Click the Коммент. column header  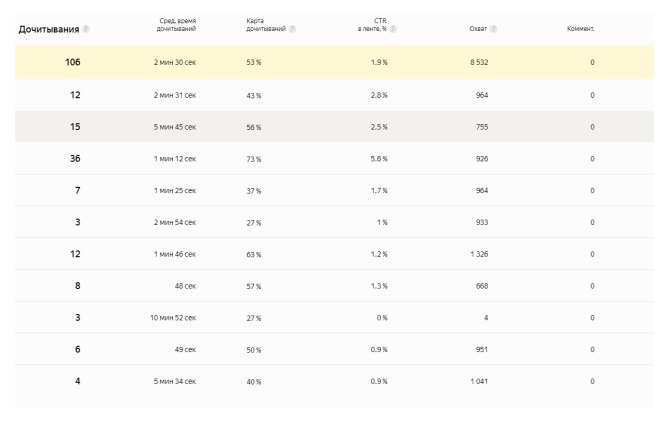[580, 28]
